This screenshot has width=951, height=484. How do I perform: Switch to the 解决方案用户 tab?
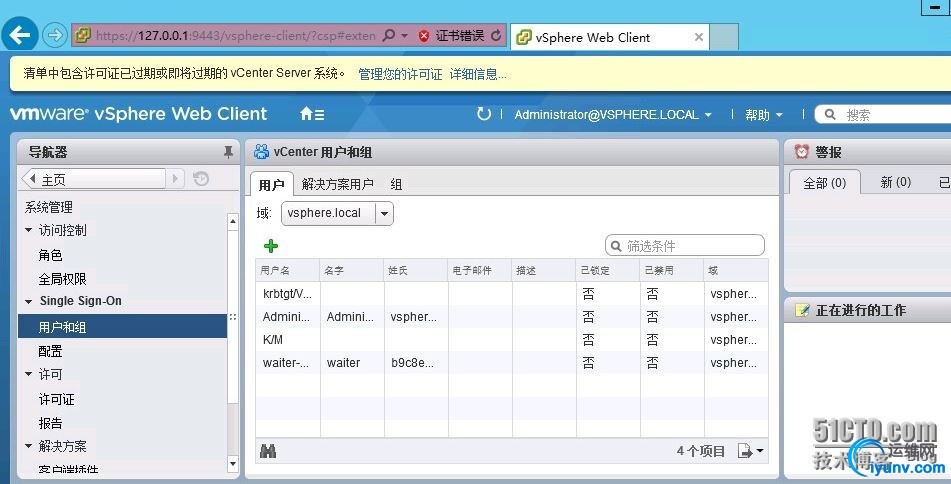coord(337,184)
